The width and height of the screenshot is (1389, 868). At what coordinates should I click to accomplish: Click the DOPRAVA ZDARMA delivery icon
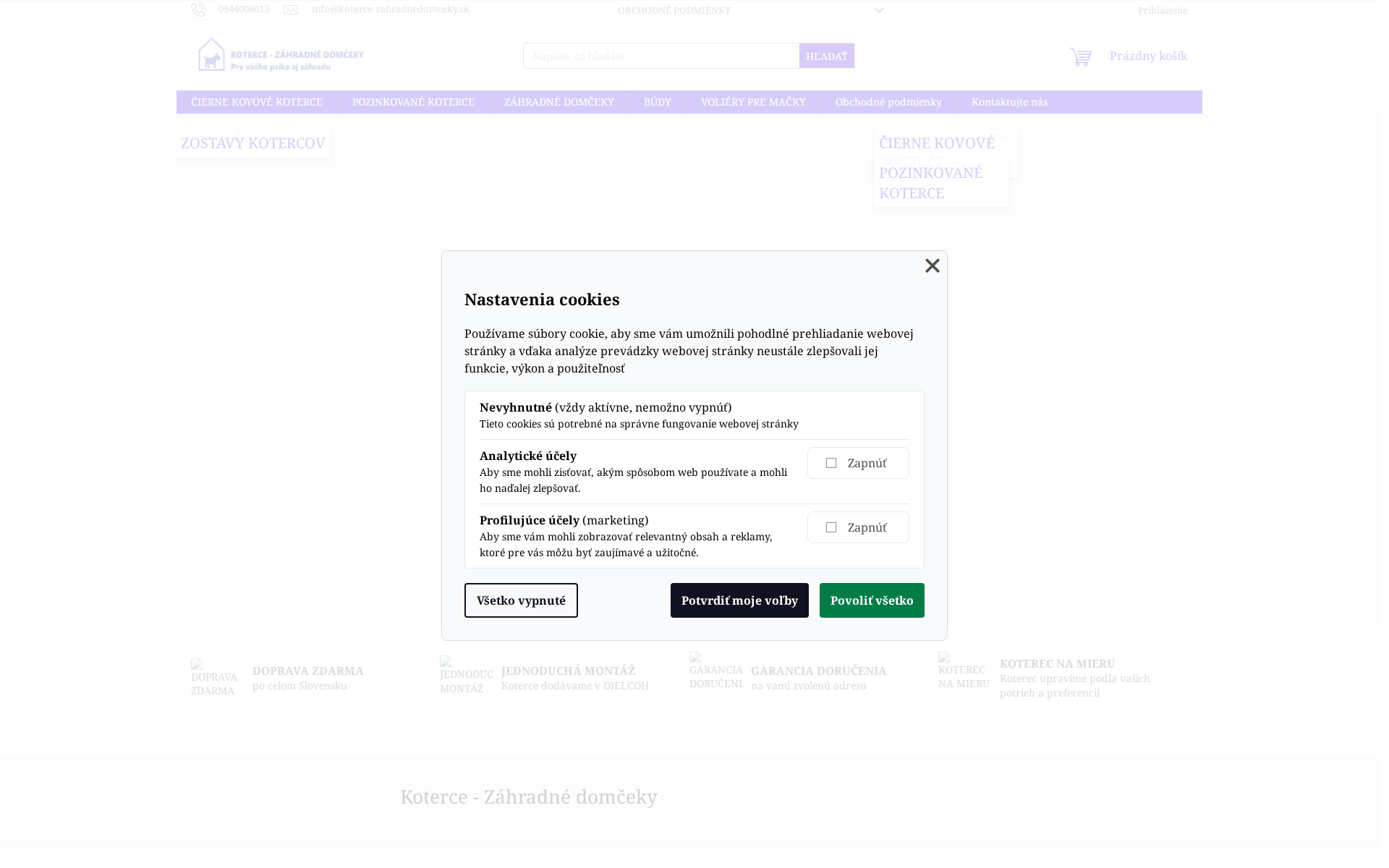(x=215, y=676)
